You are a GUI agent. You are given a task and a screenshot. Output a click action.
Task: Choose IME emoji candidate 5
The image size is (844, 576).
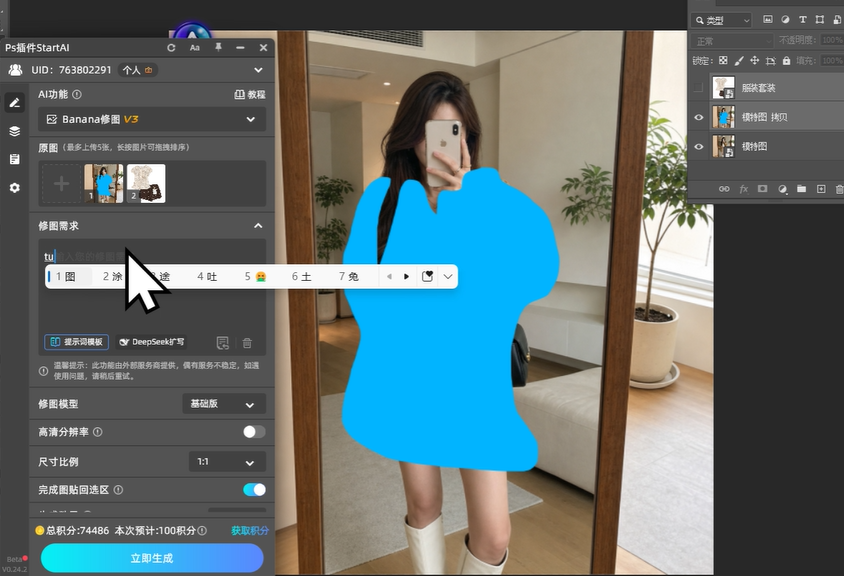pyautogui.click(x=255, y=277)
